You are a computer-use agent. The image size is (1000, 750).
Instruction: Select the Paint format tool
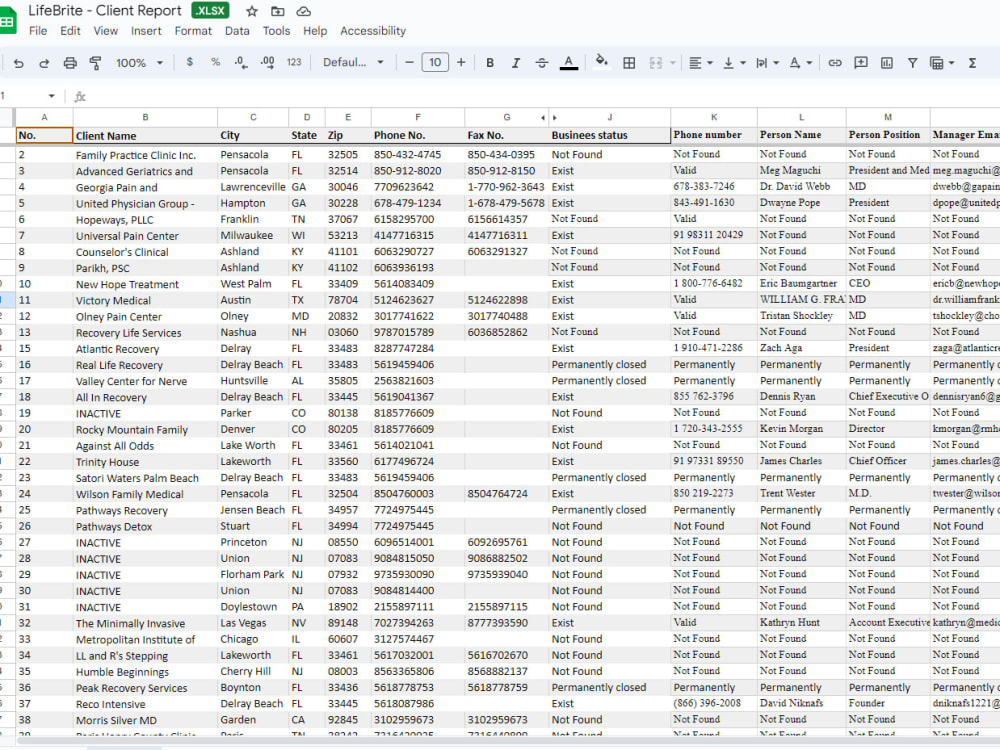95,62
